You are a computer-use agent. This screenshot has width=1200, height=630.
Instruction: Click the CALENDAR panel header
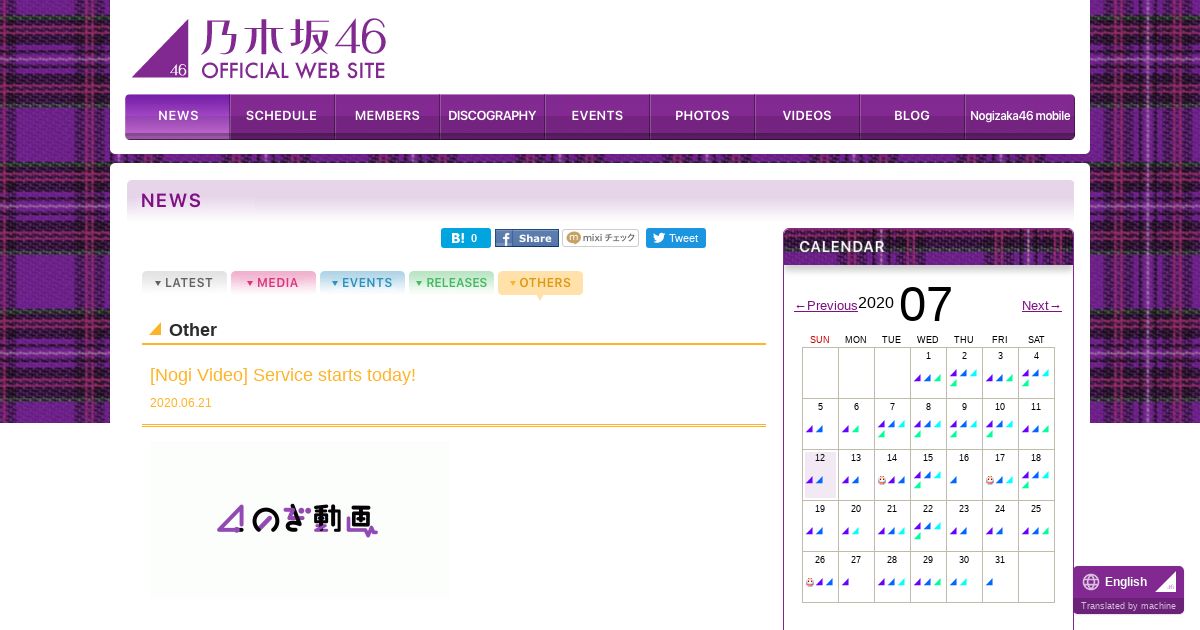click(928, 247)
